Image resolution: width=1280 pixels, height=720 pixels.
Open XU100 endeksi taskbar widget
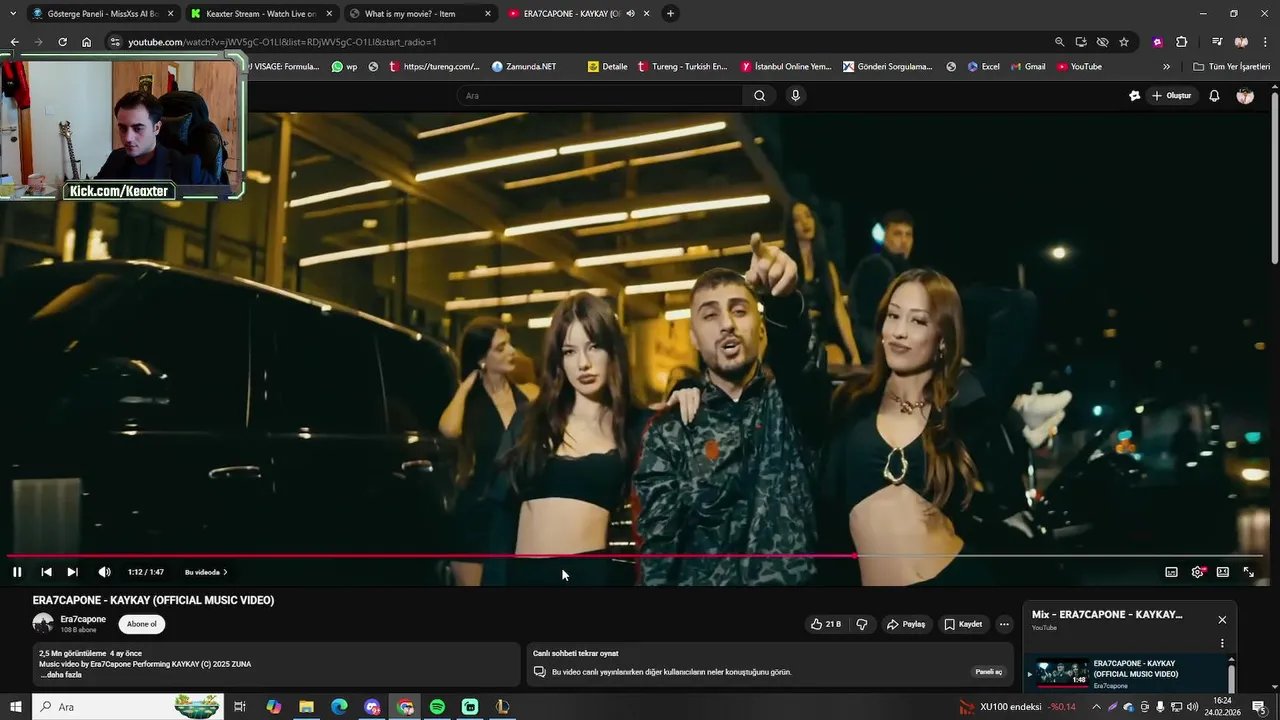(1019, 707)
